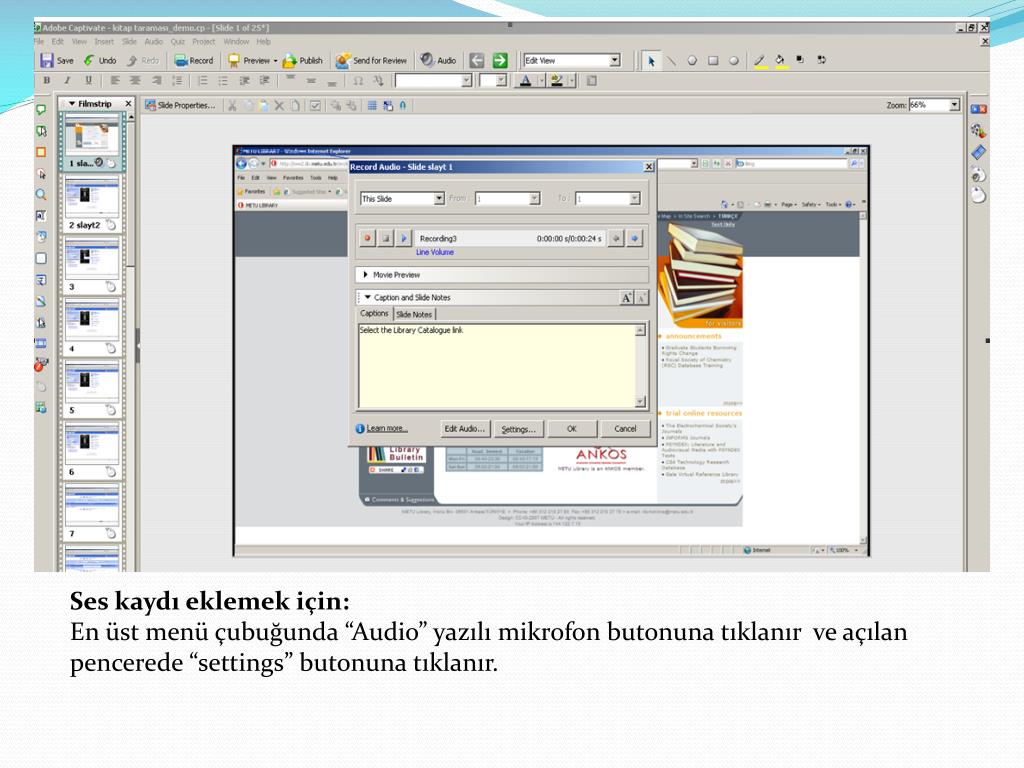Viewport: 1024px width, 768px height.
Task: Toggle Bold text formatting
Action: tap(46, 80)
